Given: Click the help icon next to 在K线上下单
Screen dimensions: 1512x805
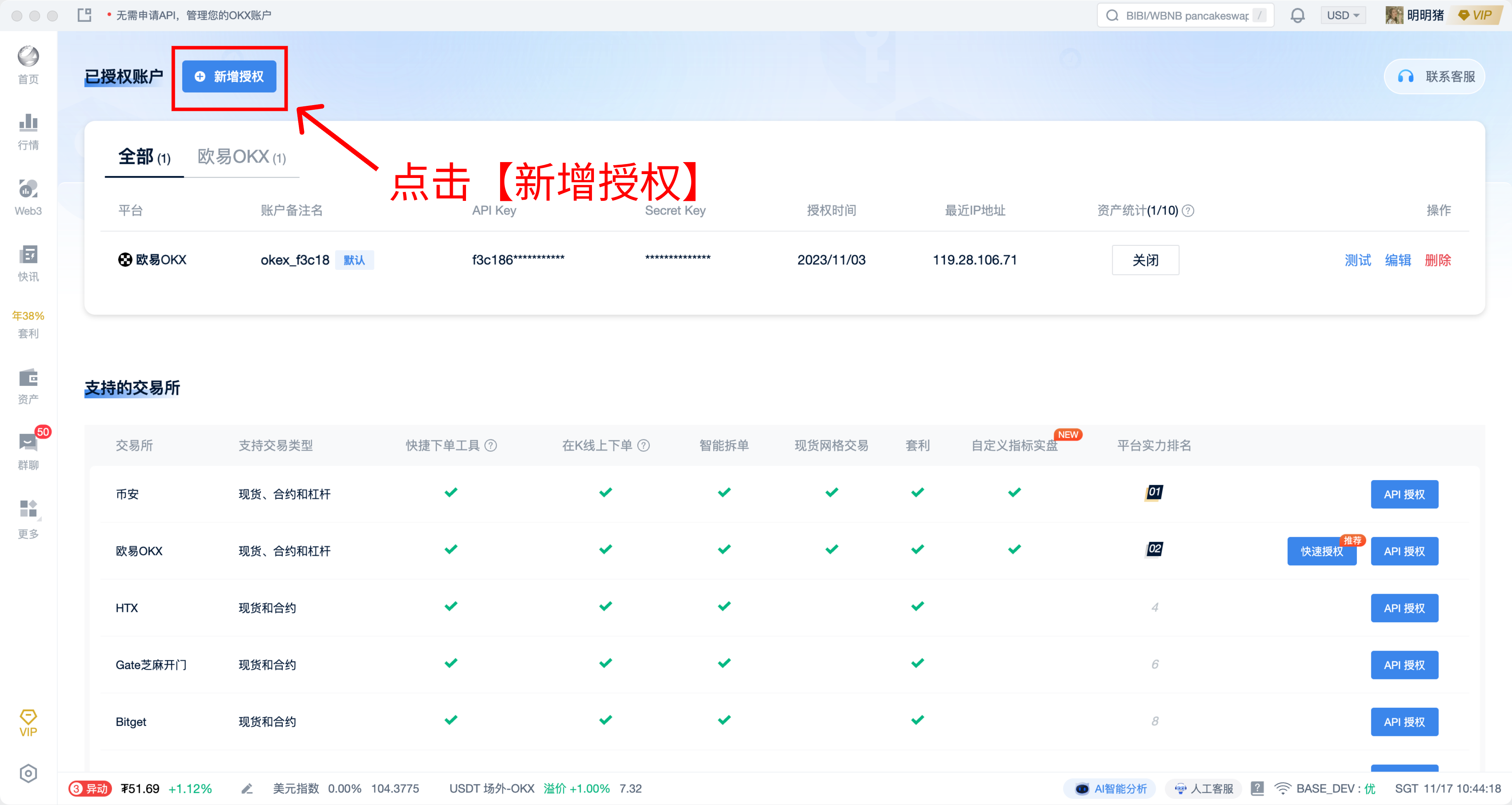Looking at the screenshot, I should coord(643,445).
